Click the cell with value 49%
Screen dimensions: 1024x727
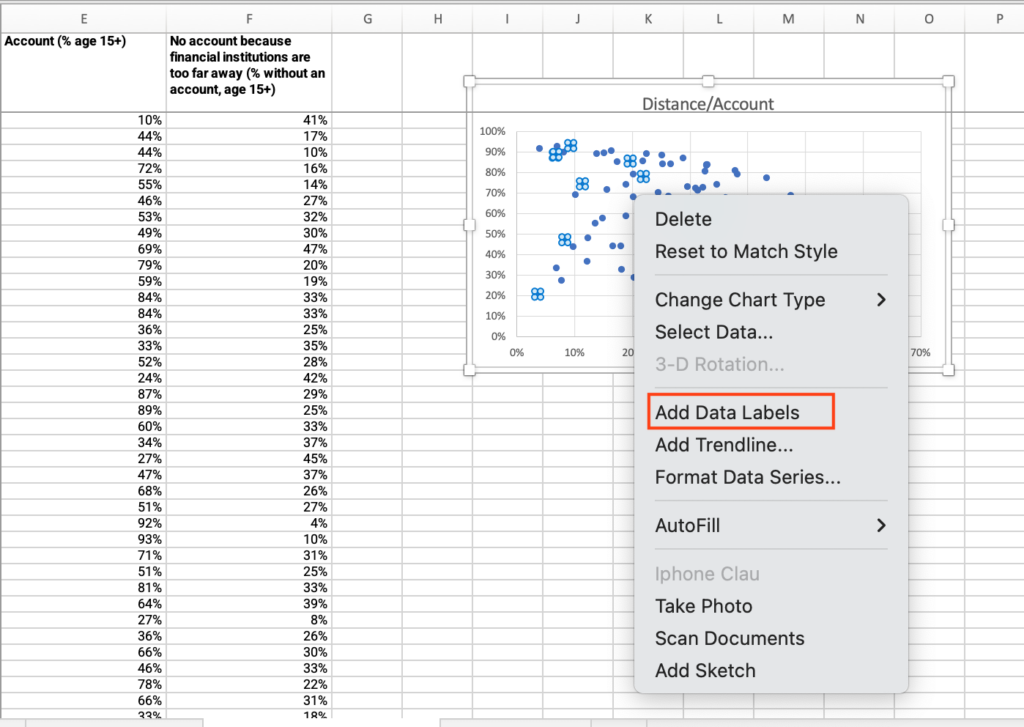84,233
